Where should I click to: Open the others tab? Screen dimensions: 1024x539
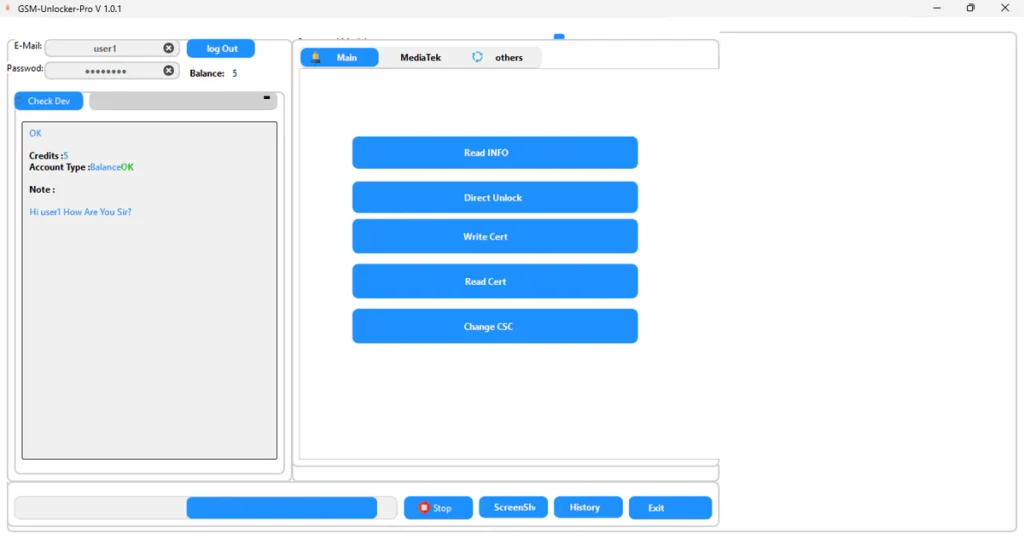(x=509, y=58)
